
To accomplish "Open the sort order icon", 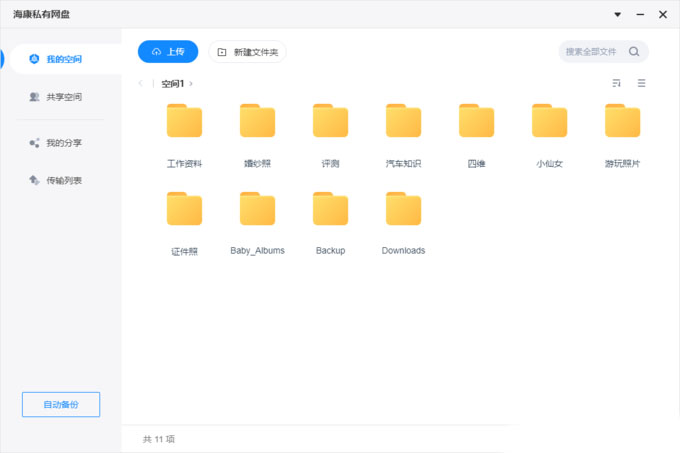I will [616, 83].
